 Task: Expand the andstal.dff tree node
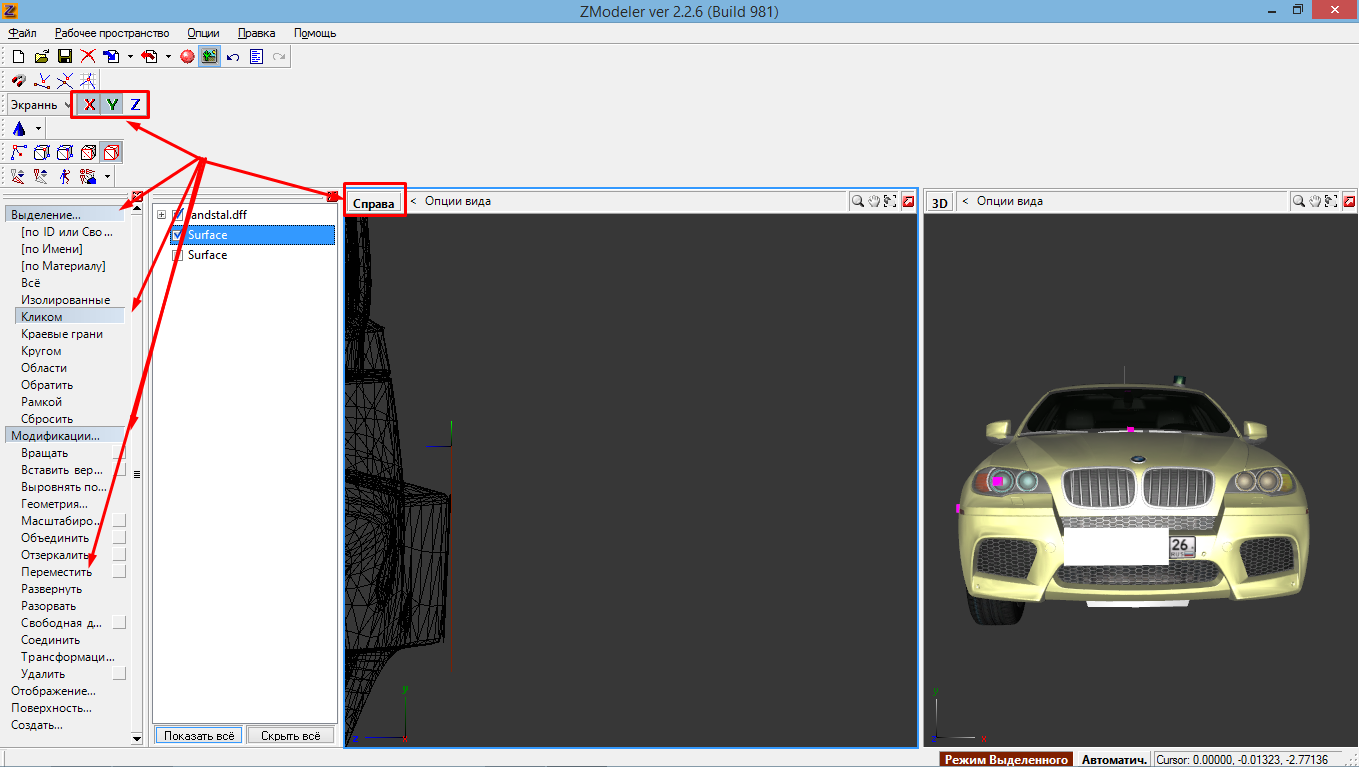click(x=161, y=215)
